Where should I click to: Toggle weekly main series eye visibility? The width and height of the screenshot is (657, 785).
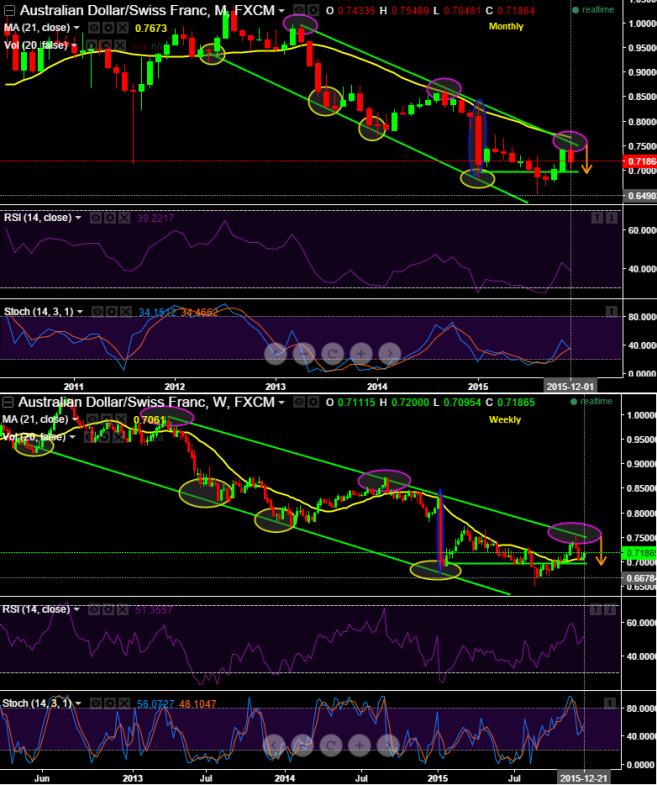pos(299,402)
